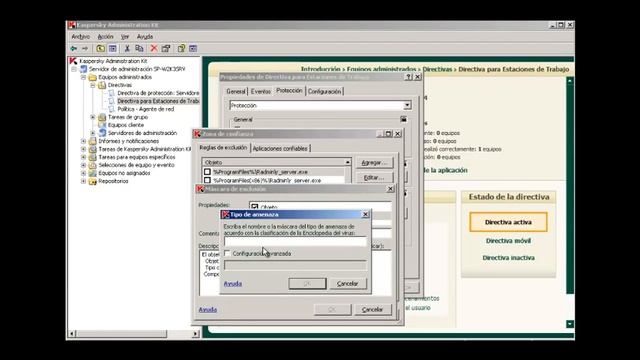Click Ayuda link in Máscara de exclusión dialog
This screenshot has height=360, width=640.
[x=208, y=310]
